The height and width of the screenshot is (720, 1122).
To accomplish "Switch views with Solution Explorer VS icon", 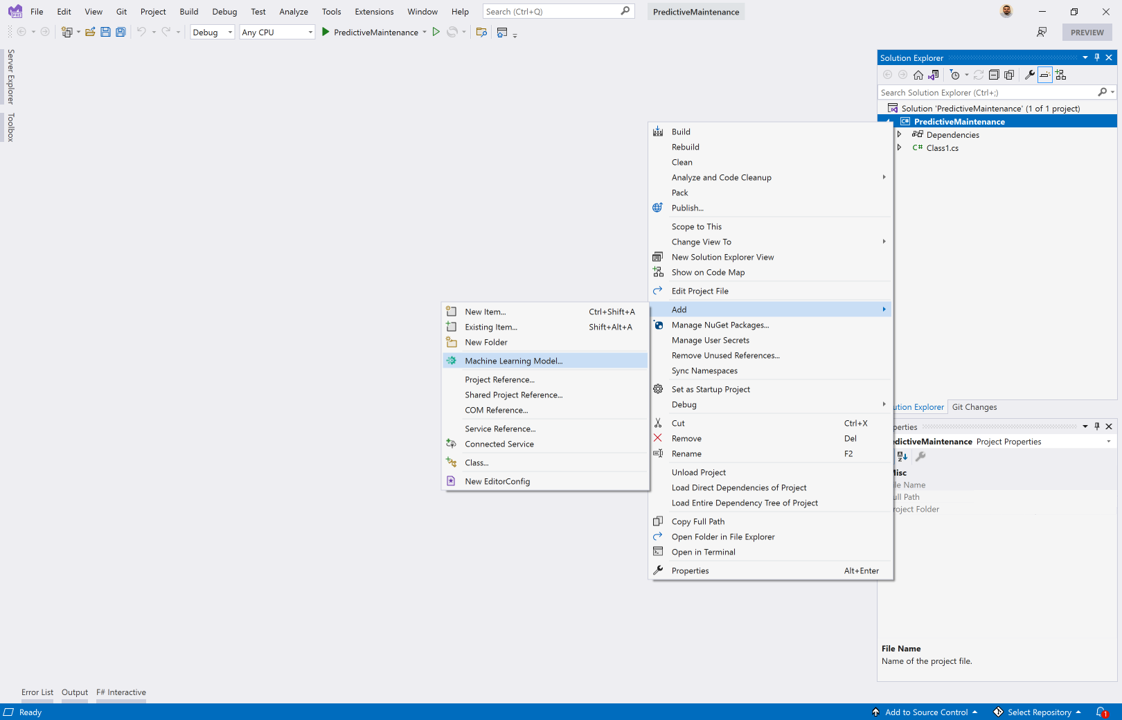I will (x=934, y=74).
